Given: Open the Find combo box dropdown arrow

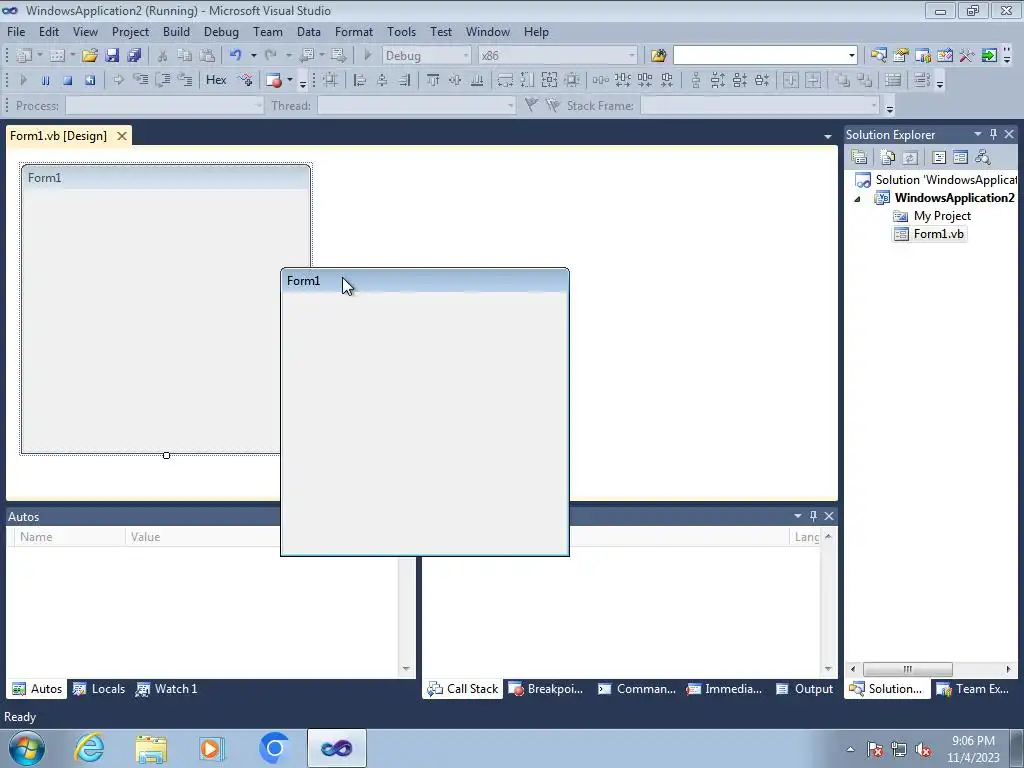Looking at the screenshot, I should coord(852,56).
